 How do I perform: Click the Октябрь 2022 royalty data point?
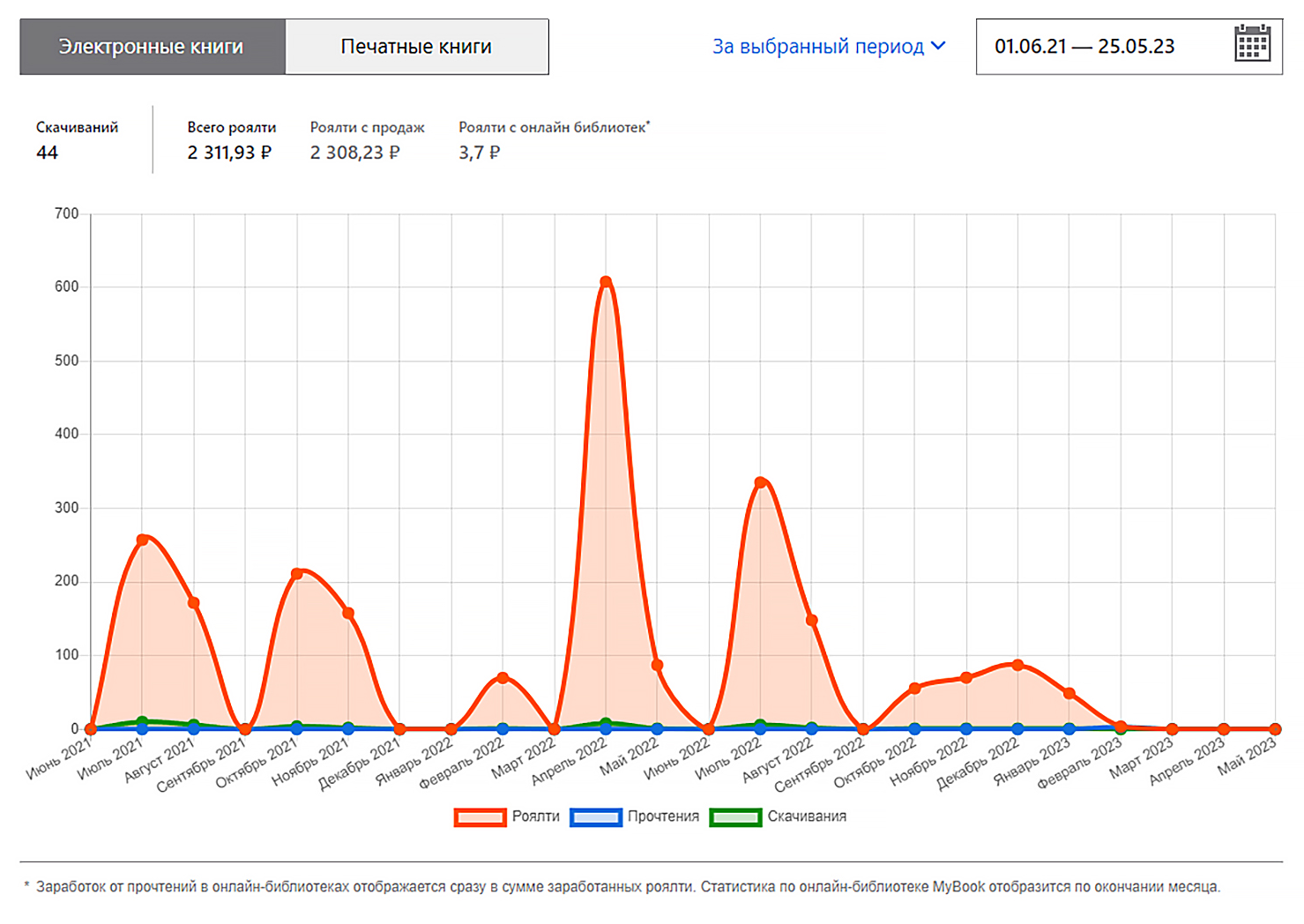point(914,689)
